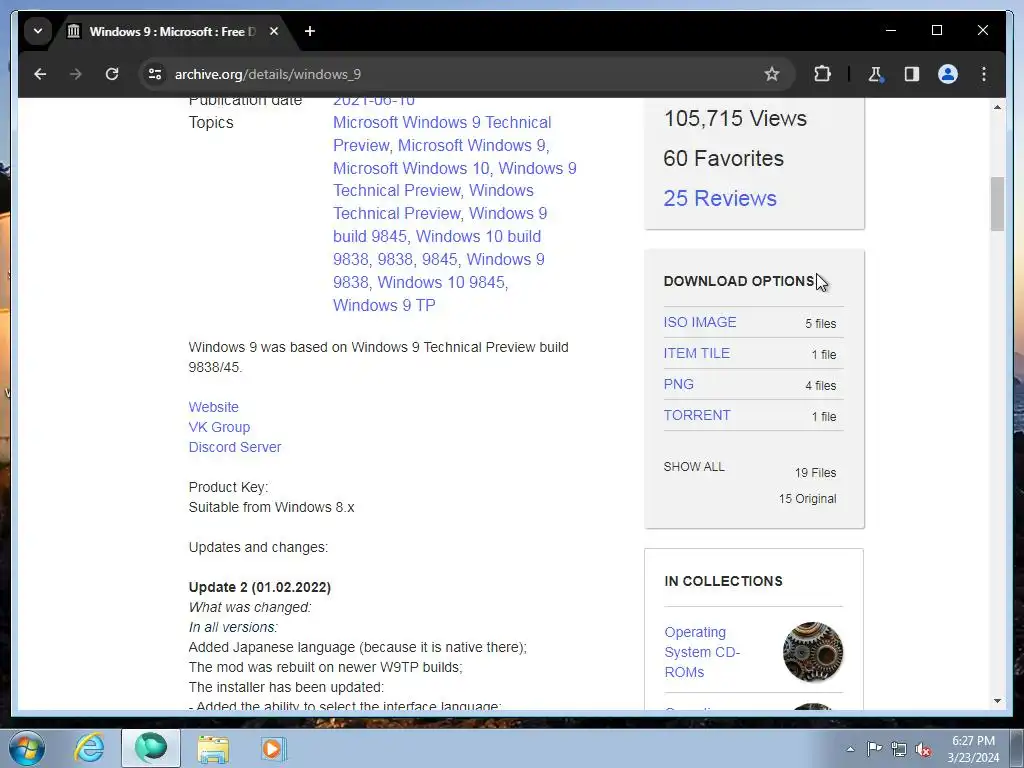Viewport: 1024px width, 768px height.
Task: Click the vertical scrollbar thumb
Action: click(x=997, y=204)
